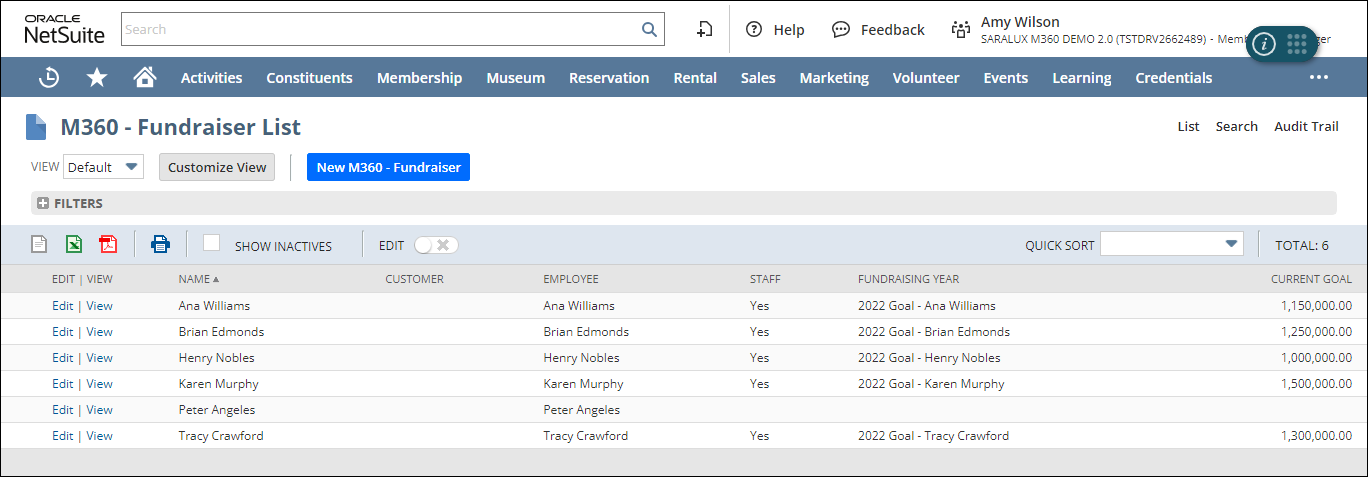Enable the Show Inactives checkbox

(211, 243)
